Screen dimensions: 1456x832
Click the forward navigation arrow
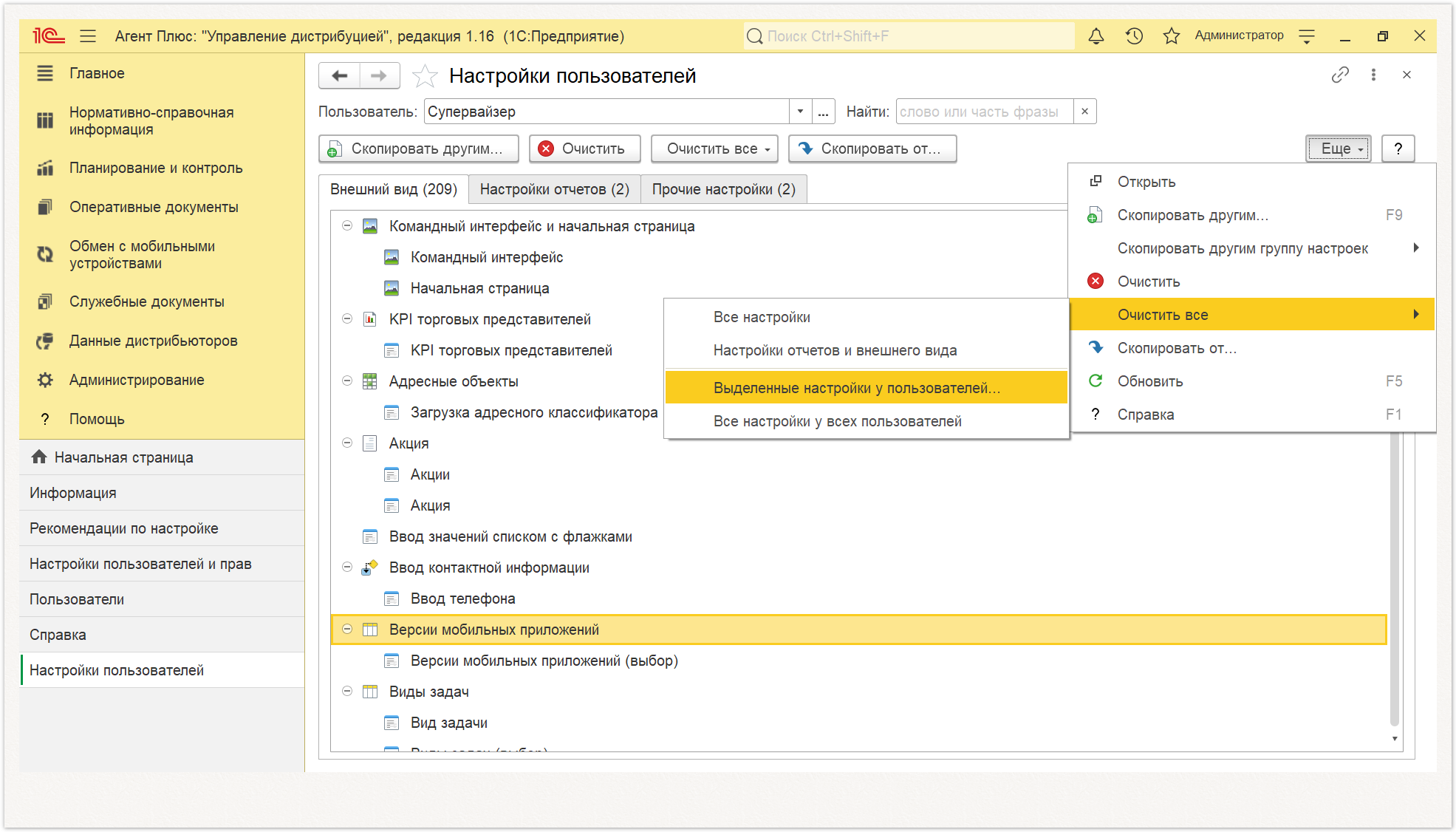[x=379, y=75]
